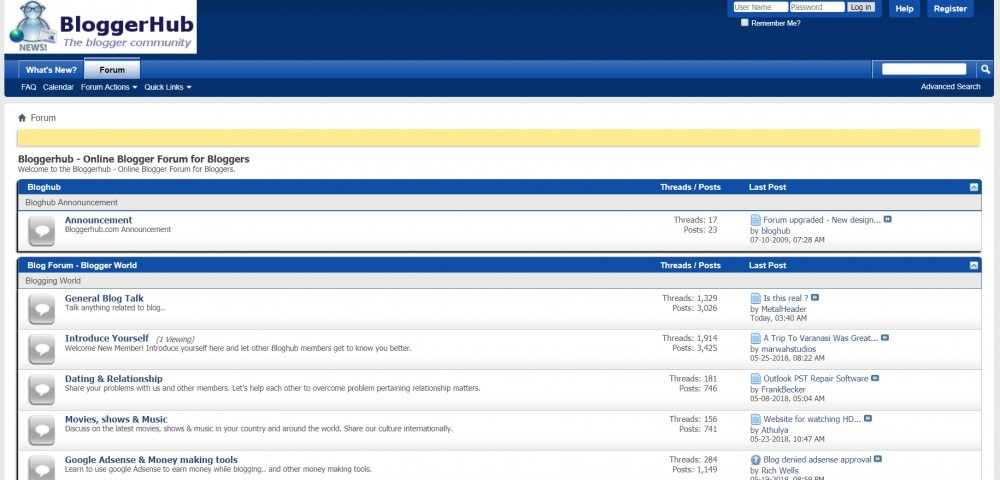This screenshot has width=1000, height=480.
Task: Open the Introduce Yourself forum
Action: coord(107,338)
